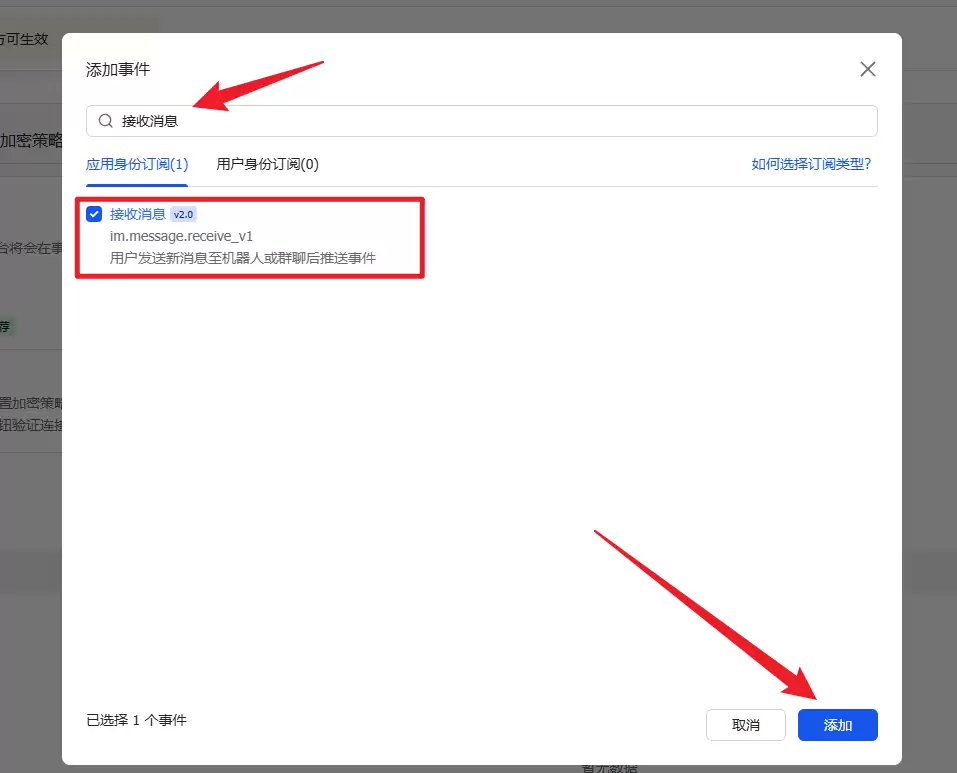Click im.message.receive_v1 event name

[181, 236]
